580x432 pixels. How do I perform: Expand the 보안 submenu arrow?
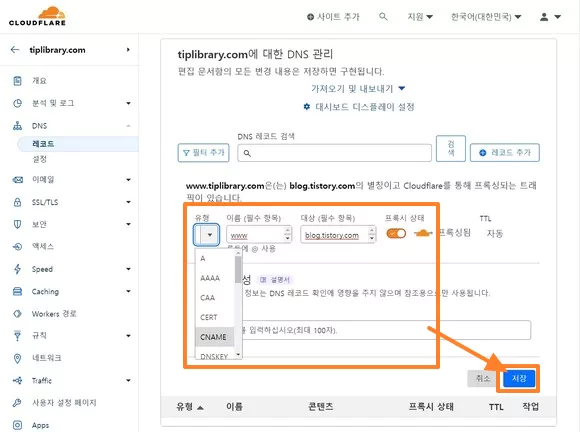tap(128, 224)
